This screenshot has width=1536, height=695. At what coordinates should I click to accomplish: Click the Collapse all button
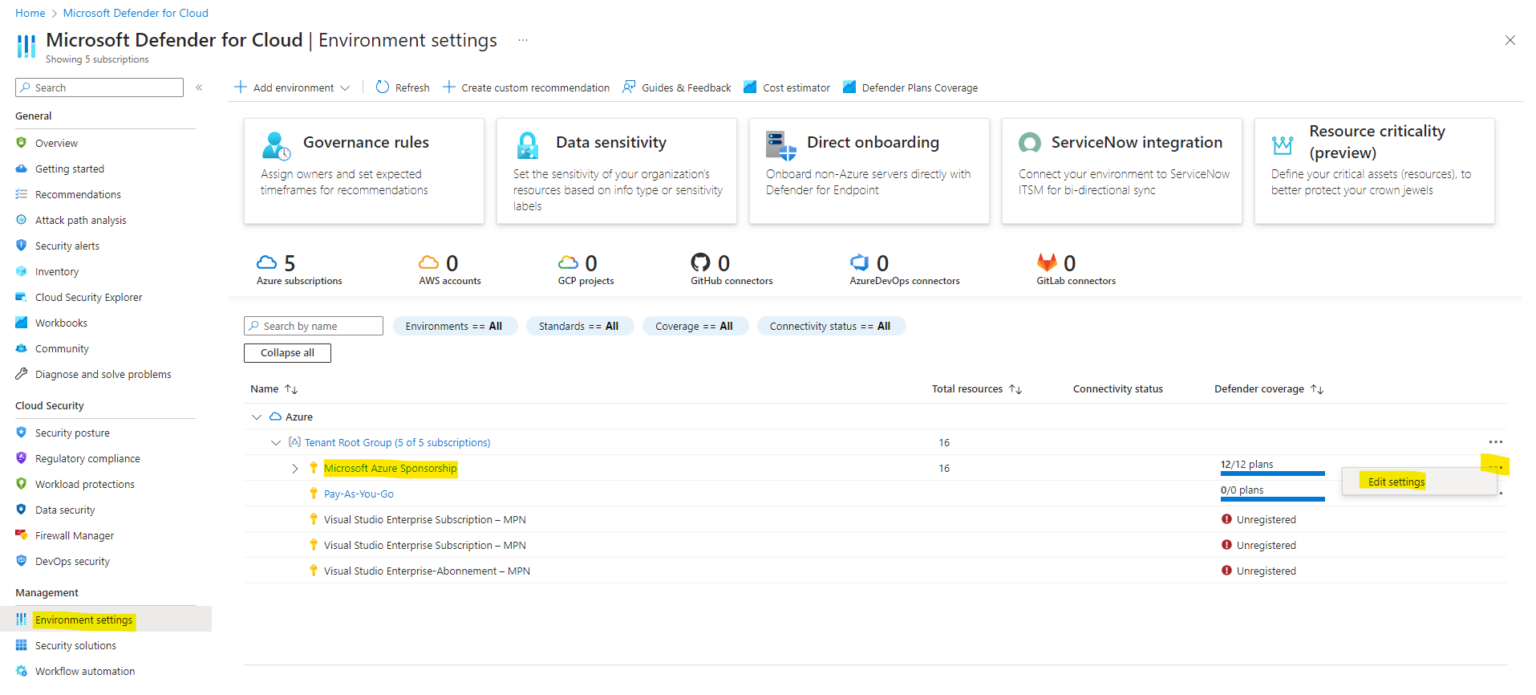point(287,352)
